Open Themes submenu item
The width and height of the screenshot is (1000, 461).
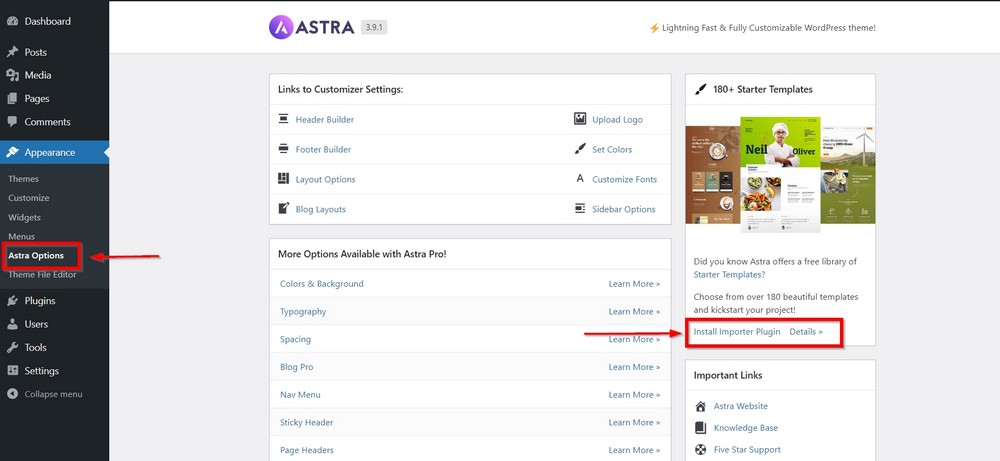point(24,179)
